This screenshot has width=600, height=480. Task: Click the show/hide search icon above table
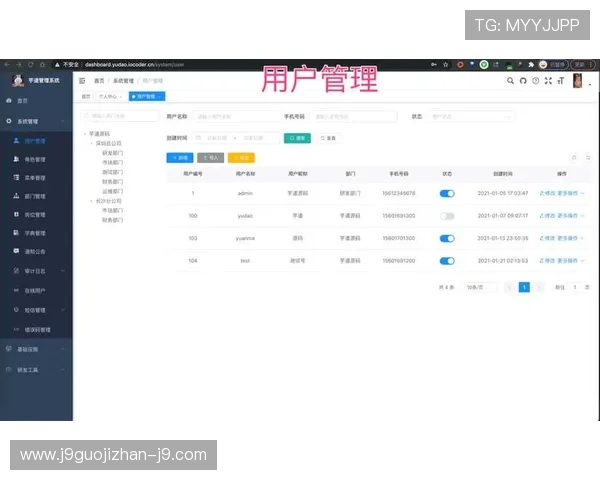click(574, 158)
